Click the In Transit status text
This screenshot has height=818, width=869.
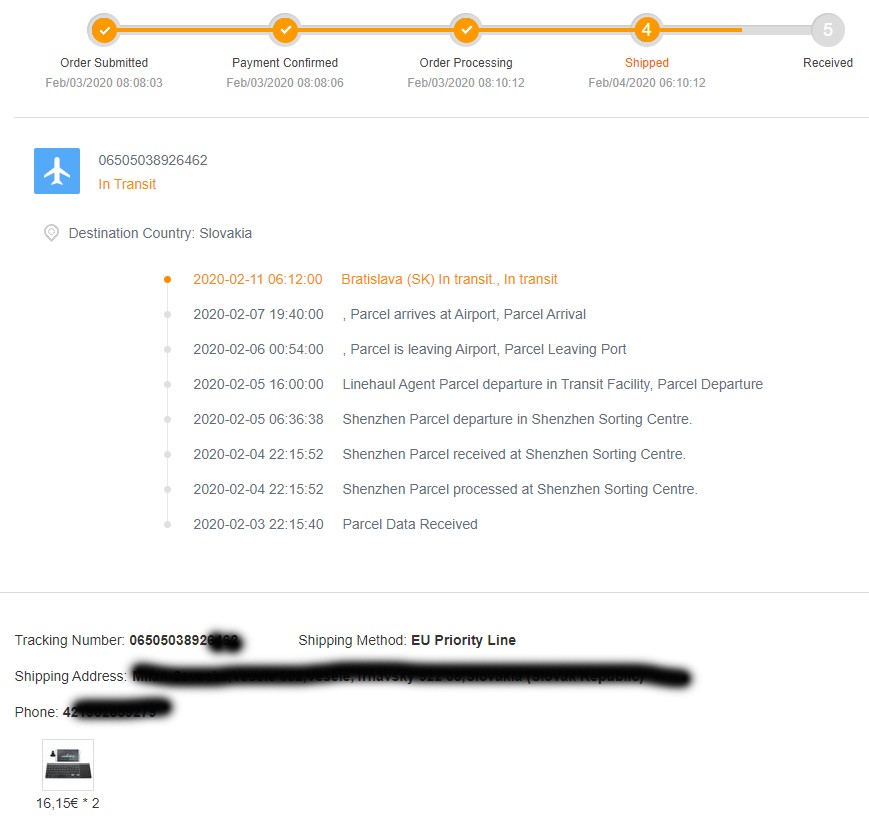pos(127,184)
